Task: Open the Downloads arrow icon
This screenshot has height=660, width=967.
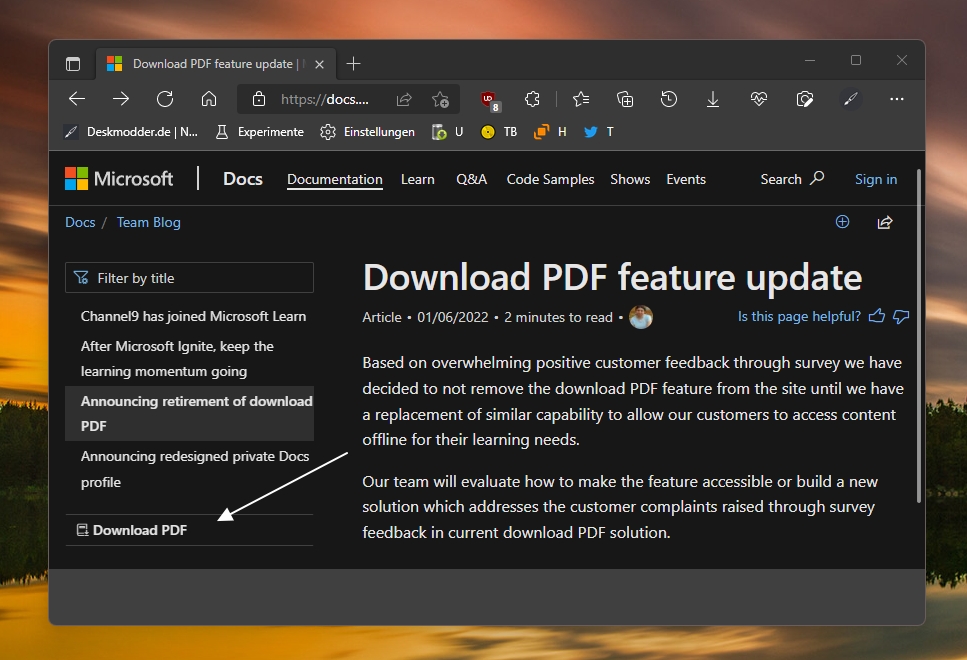Action: click(x=713, y=99)
